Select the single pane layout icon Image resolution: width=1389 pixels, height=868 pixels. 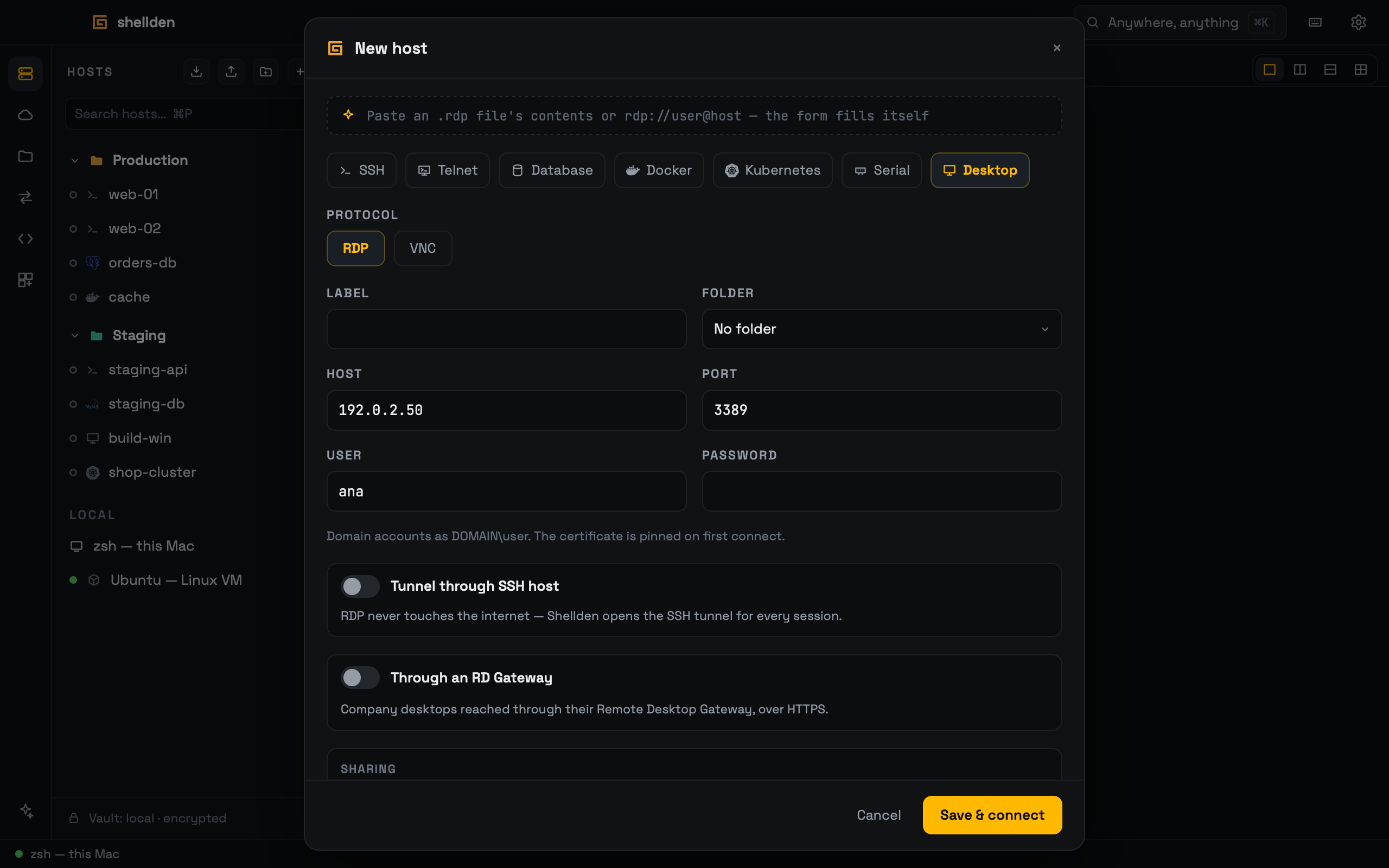coord(1270,70)
